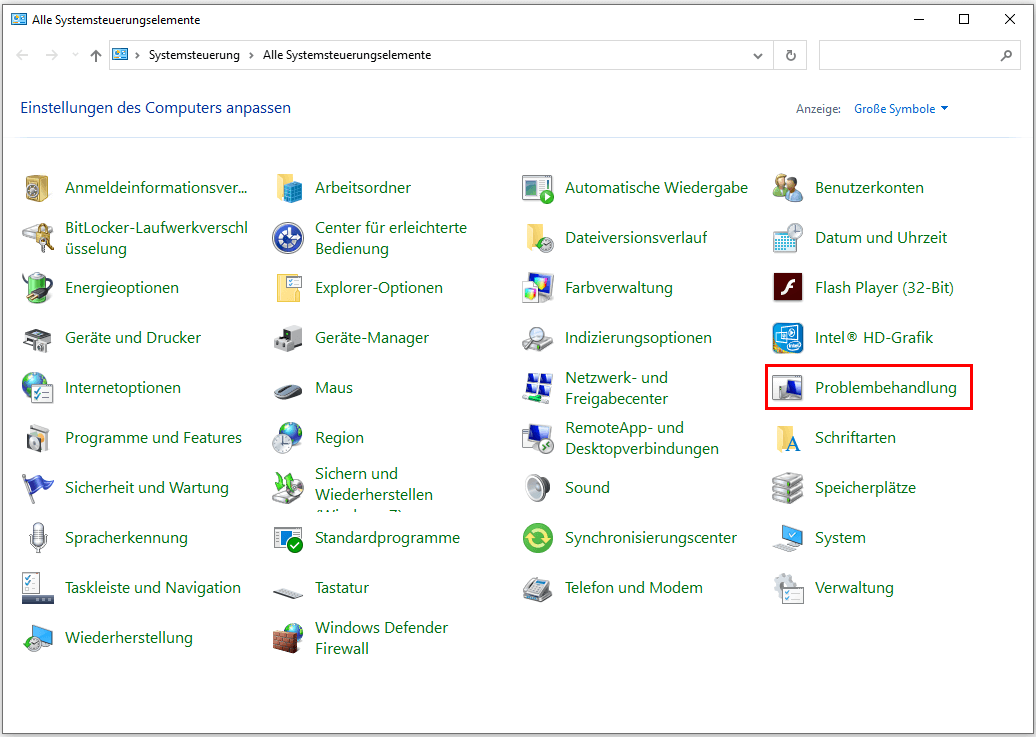1036x737 pixels.
Task: Click the Spracherkennung microphone icon
Action: click(x=38, y=538)
